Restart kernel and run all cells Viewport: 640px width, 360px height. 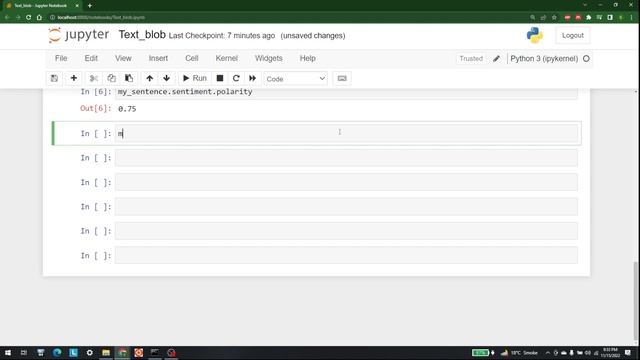coord(252,78)
